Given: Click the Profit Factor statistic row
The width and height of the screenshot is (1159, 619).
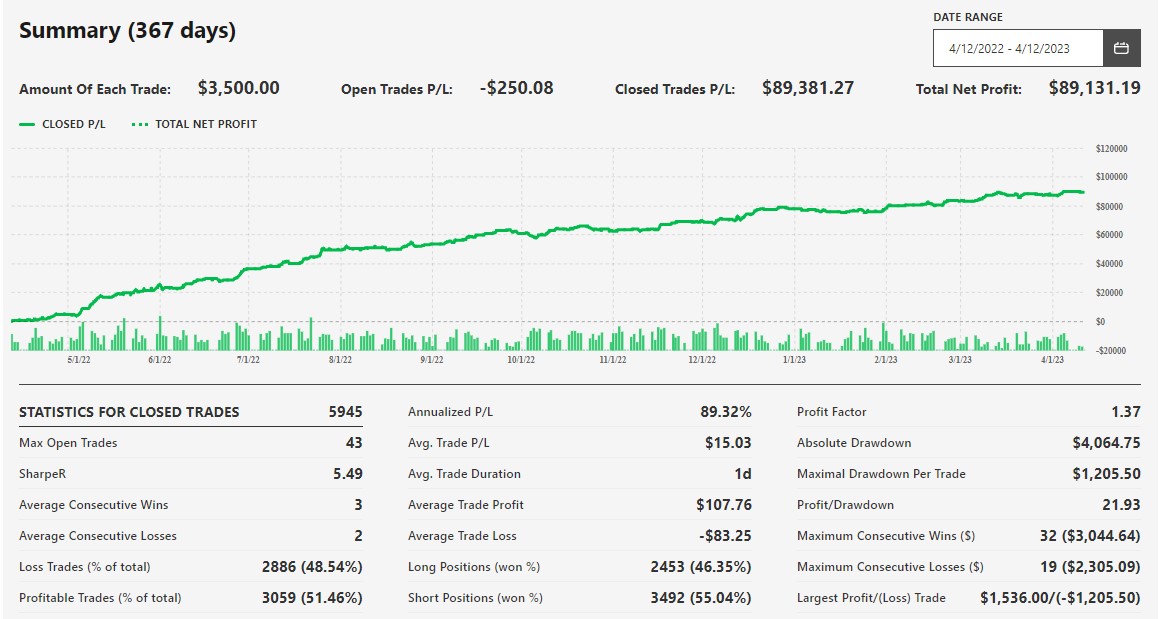Looking at the screenshot, I should 967,412.
